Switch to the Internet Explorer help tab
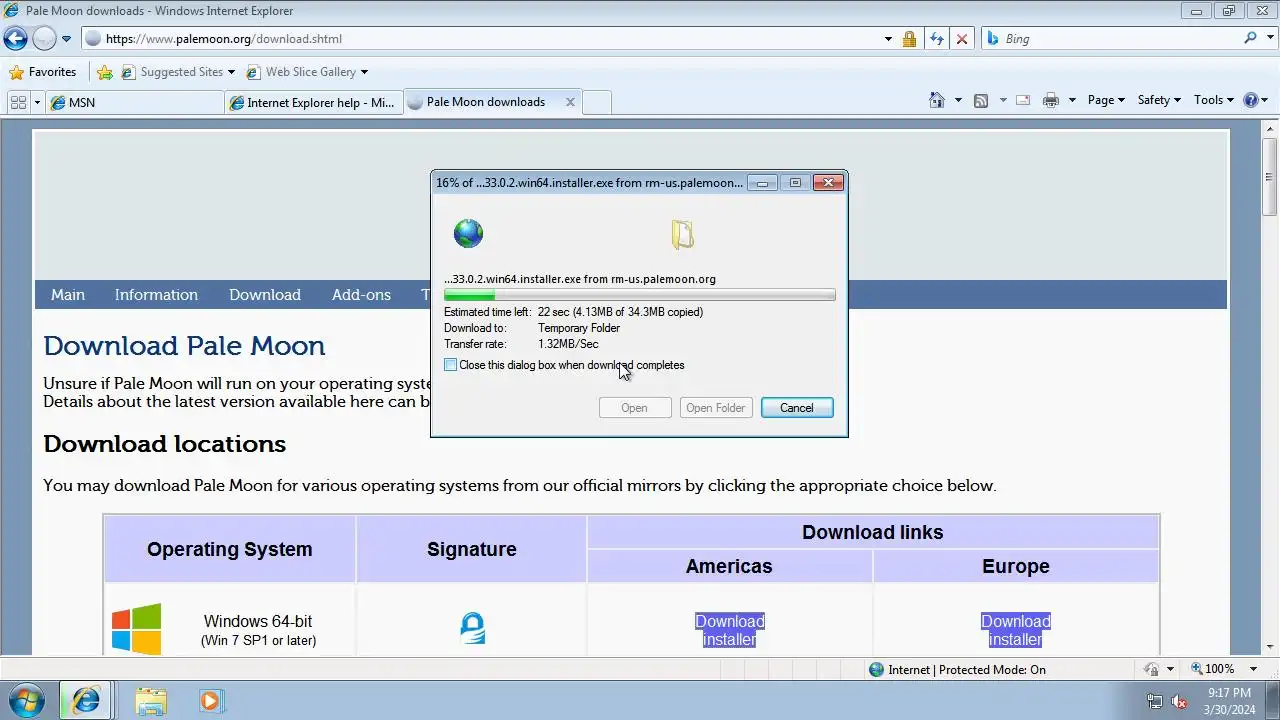 click(x=314, y=102)
